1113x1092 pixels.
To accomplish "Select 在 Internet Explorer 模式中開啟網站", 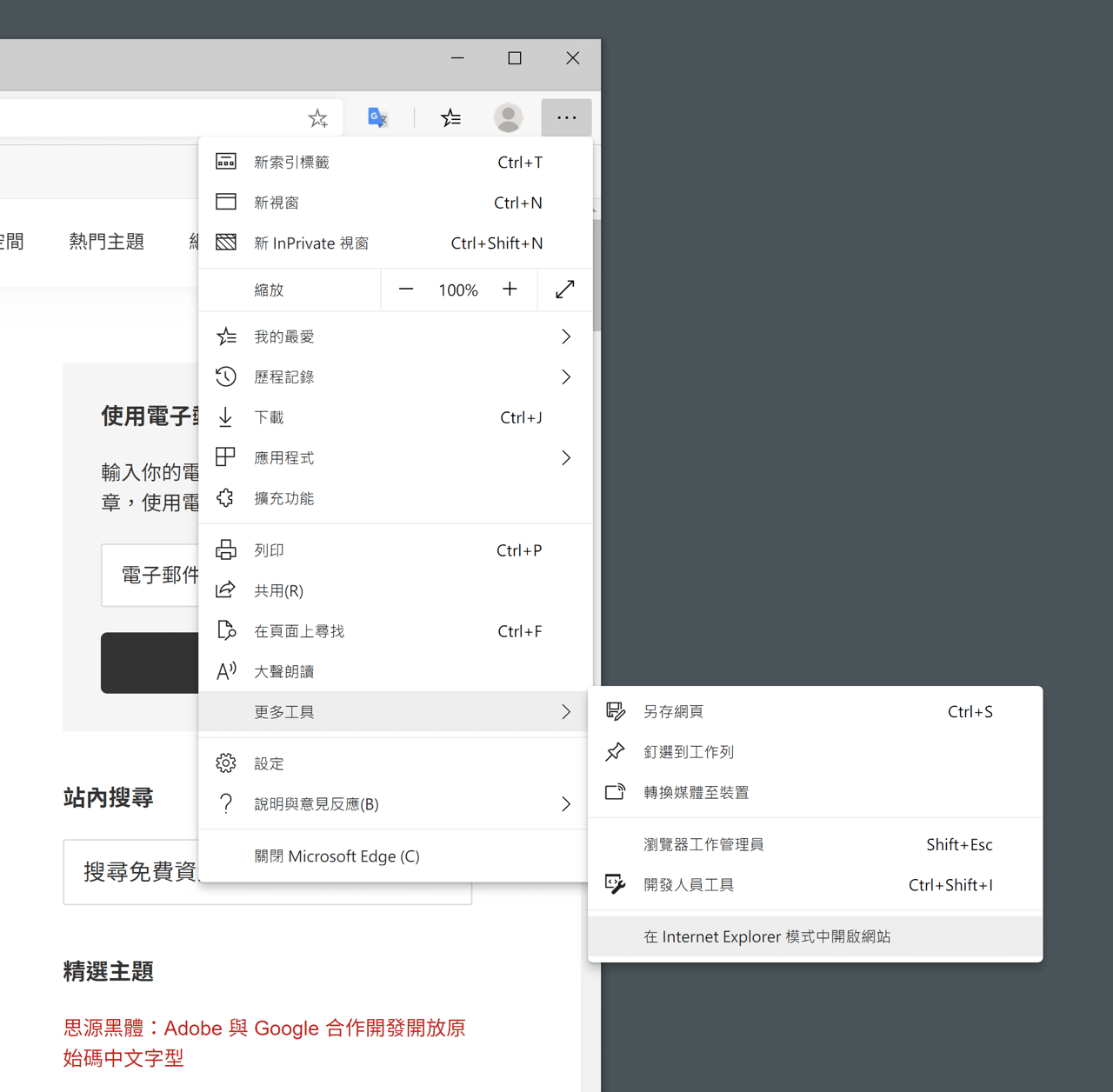I will tap(815, 936).
